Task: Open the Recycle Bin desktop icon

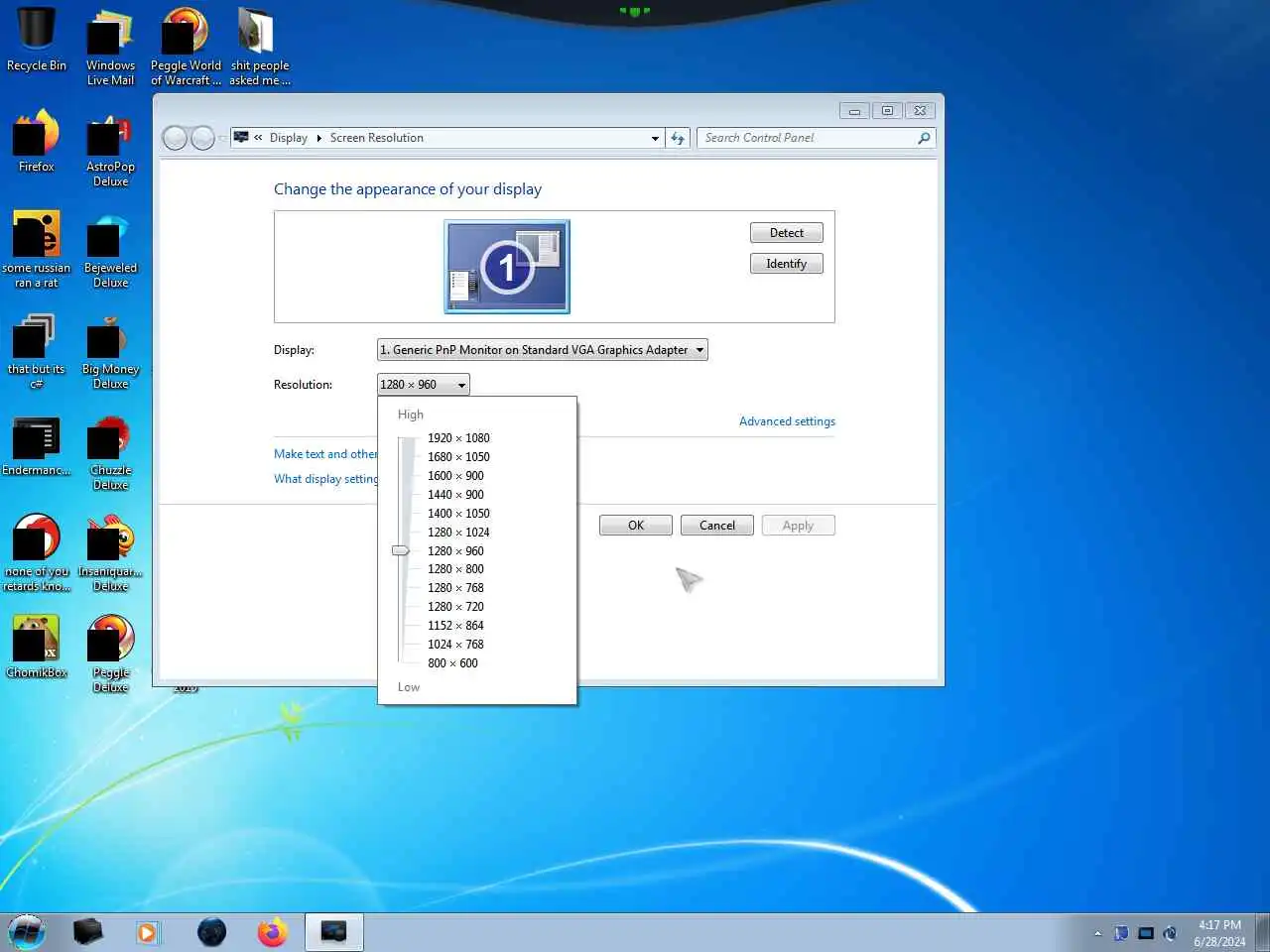Action: point(36,40)
